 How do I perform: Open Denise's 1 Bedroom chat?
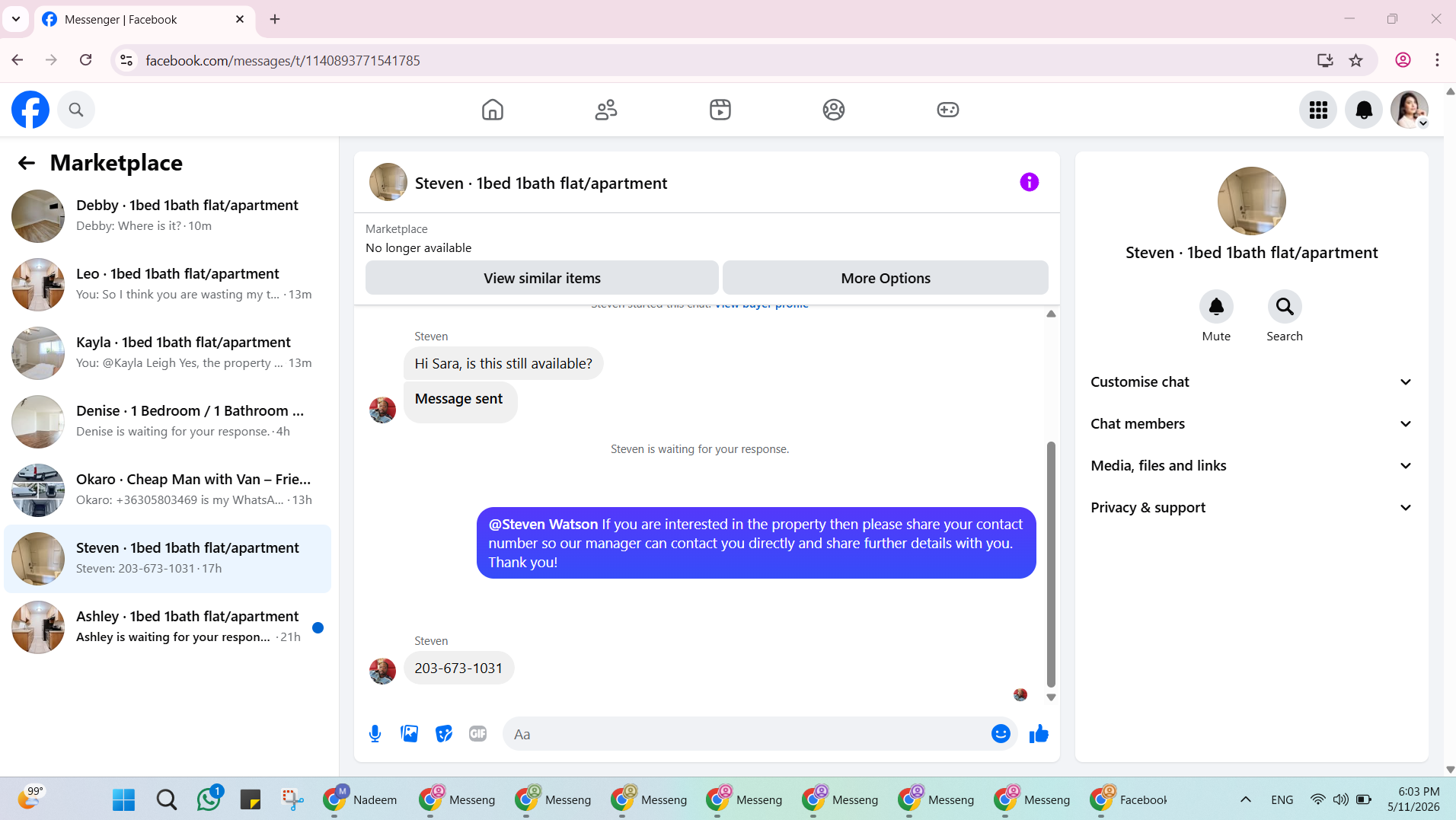[x=168, y=422]
